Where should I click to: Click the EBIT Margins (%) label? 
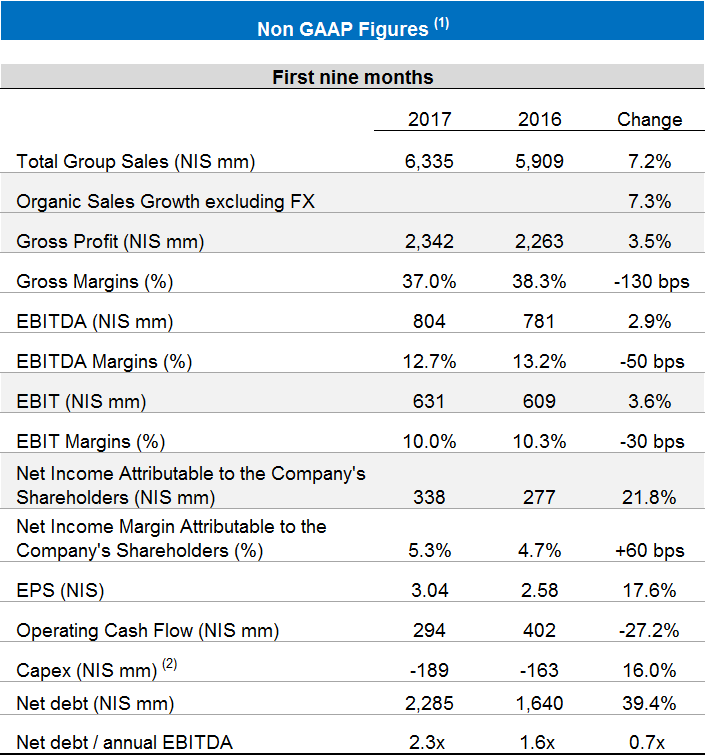pos(91,441)
